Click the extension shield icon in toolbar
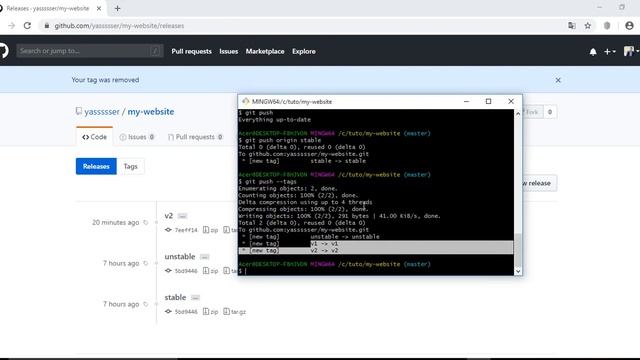 pos(607,26)
